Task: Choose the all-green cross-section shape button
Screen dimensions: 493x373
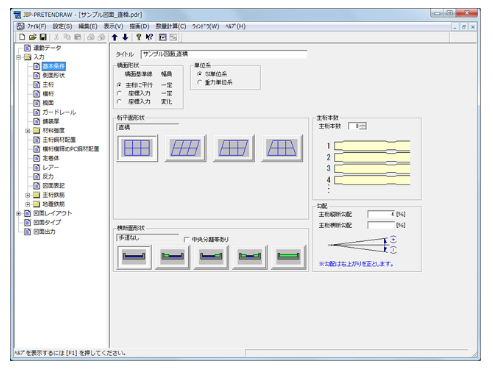Action: pos(288,257)
